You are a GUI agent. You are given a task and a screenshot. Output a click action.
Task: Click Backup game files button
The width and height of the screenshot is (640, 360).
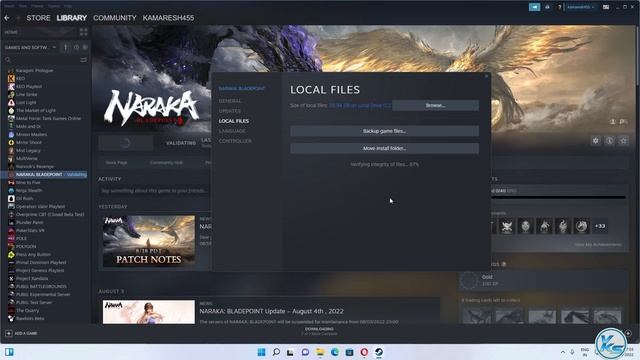click(x=384, y=131)
